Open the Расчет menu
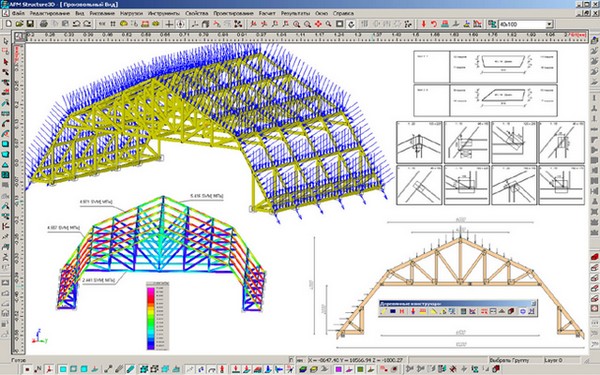This screenshot has width=600, height=375. coord(267,13)
